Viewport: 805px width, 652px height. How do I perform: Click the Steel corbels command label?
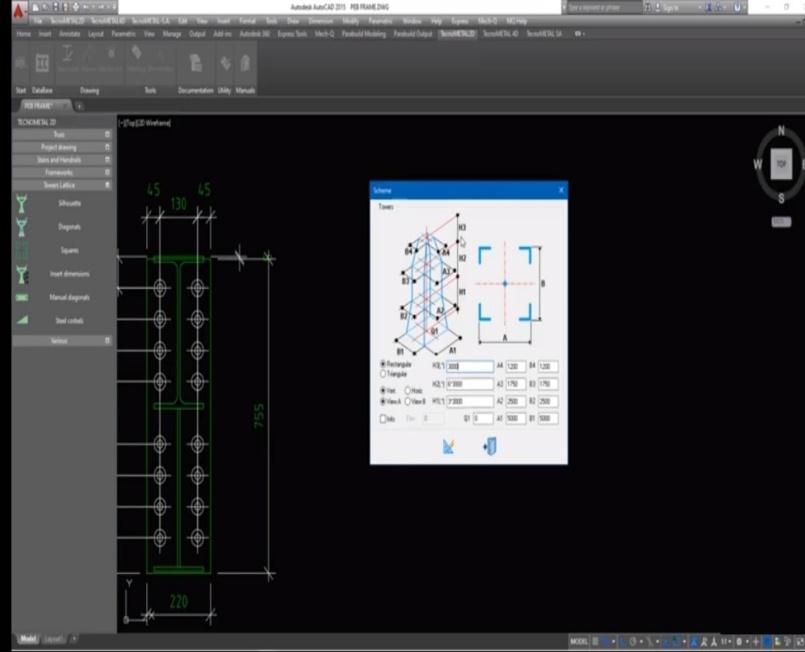coord(69,320)
